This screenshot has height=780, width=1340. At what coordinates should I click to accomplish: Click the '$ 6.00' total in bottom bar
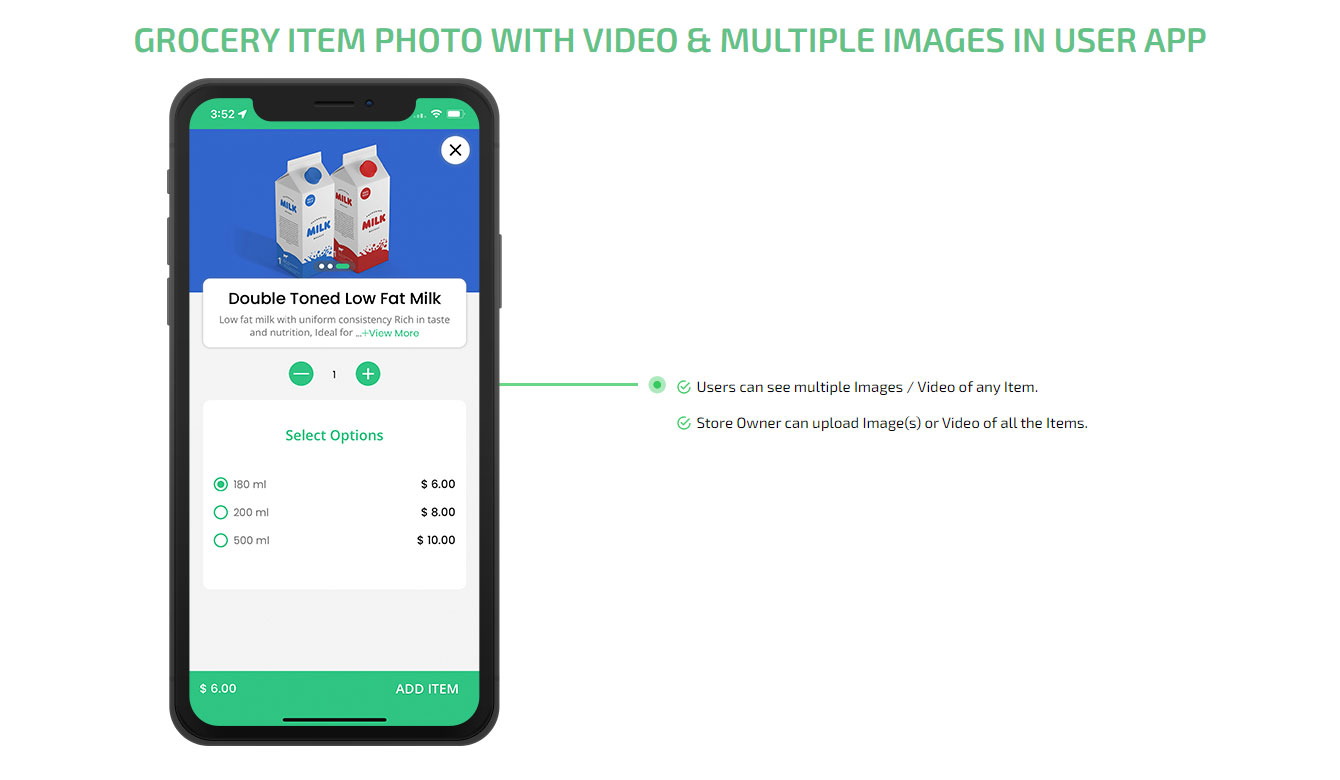(x=218, y=689)
